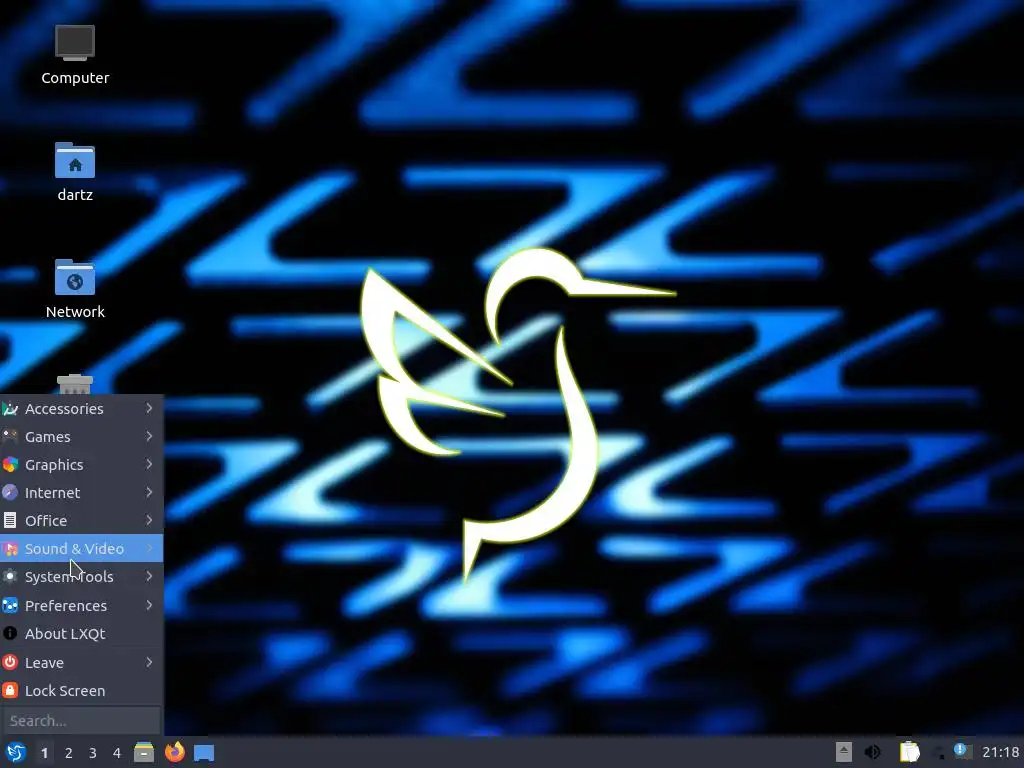Click the Lock Screen entry
1024x768 pixels.
click(82, 690)
